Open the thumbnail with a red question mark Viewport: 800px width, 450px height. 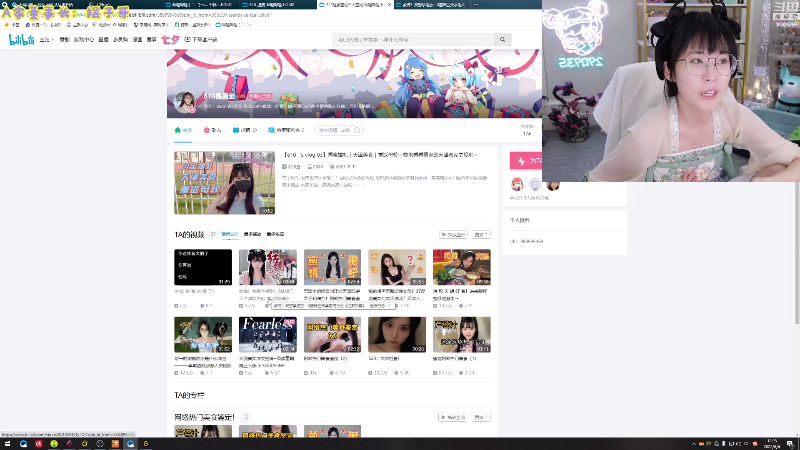click(x=397, y=267)
